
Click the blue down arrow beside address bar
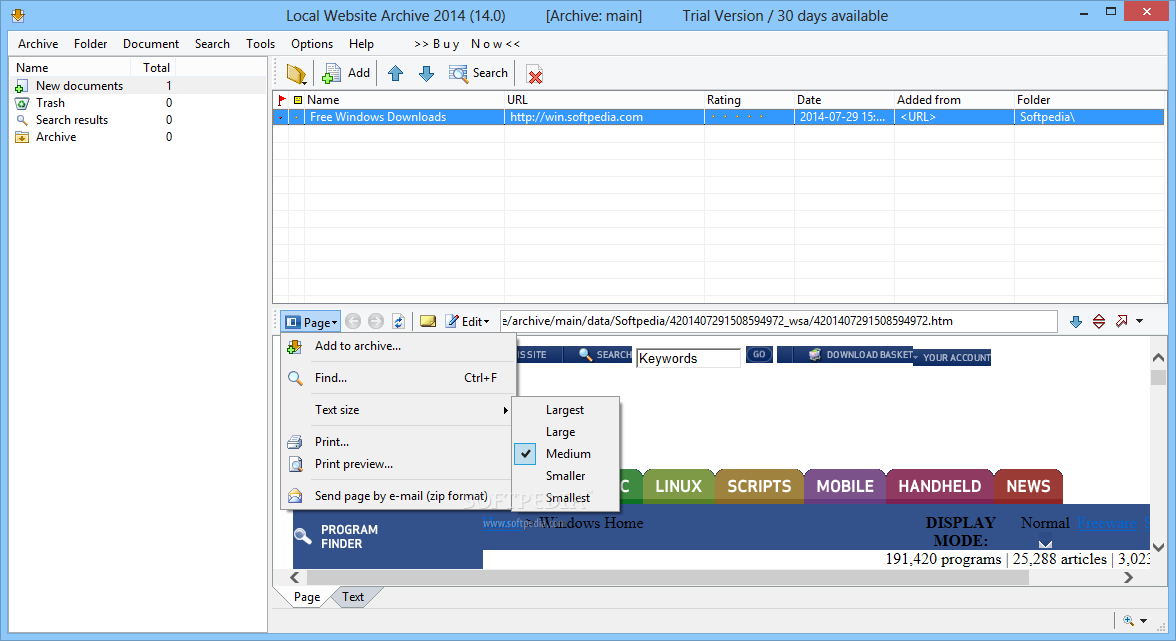1076,322
